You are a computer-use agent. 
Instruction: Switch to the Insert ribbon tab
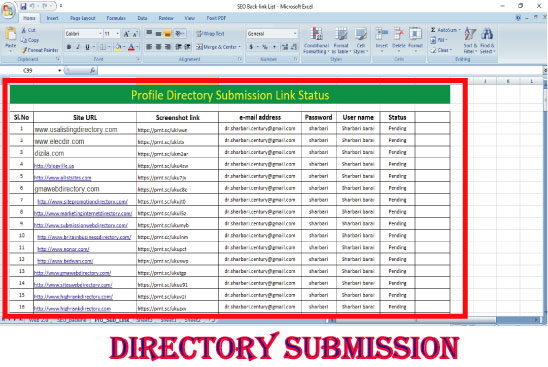point(52,18)
